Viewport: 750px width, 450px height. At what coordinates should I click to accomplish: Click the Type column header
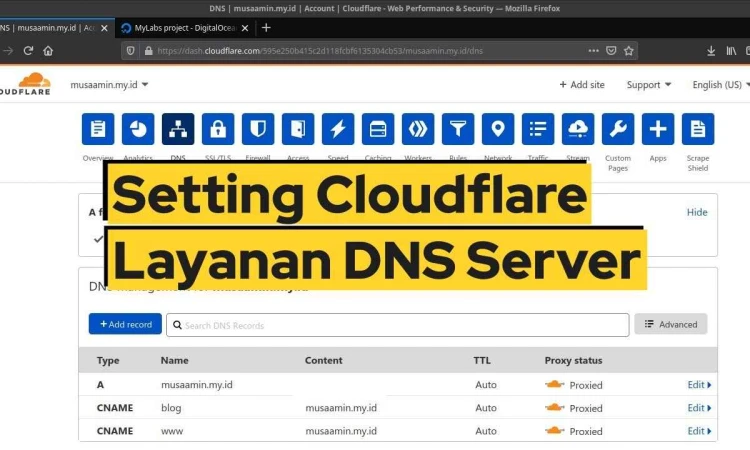(x=108, y=360)
